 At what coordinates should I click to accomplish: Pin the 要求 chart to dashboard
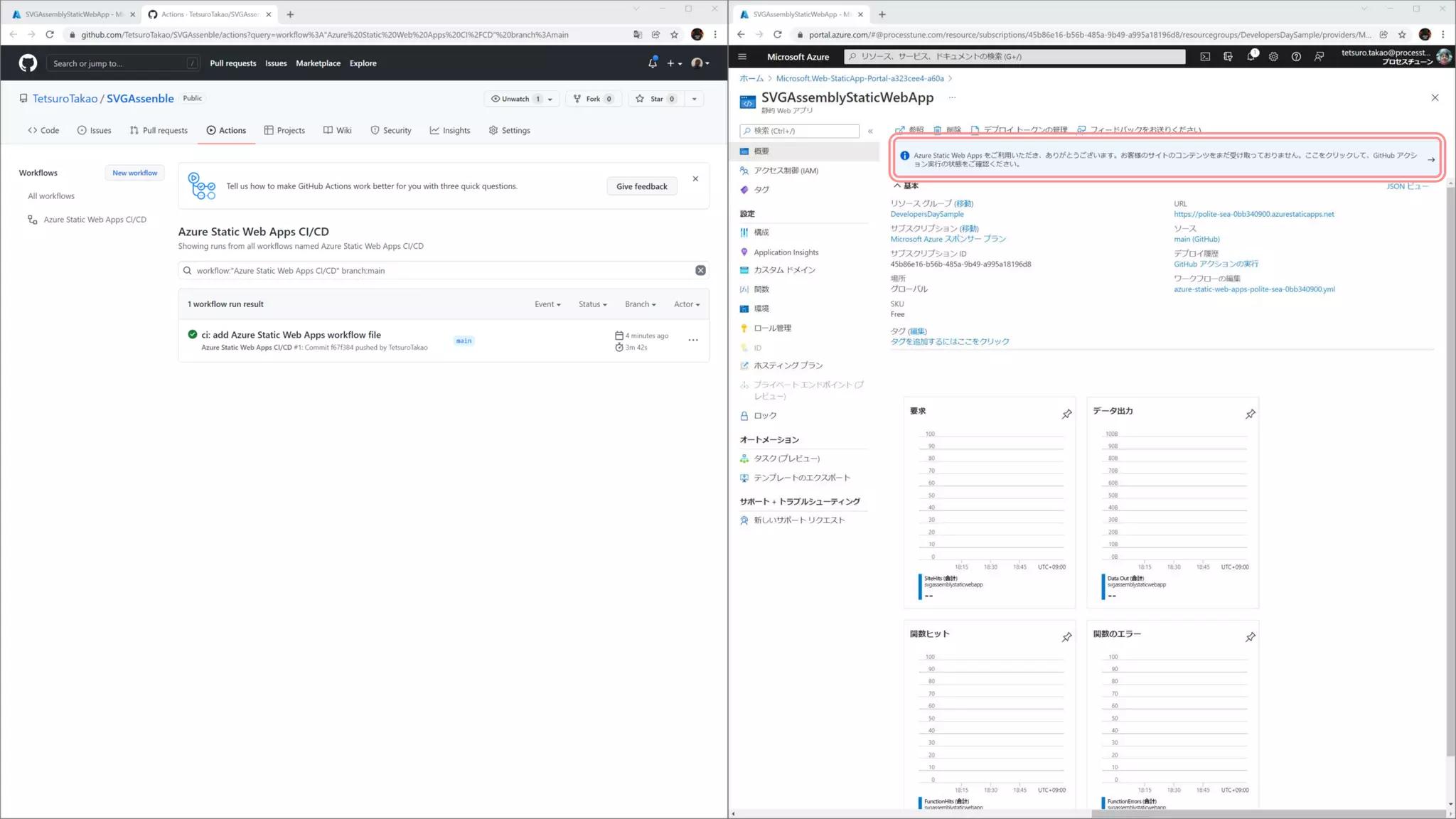1066,414
